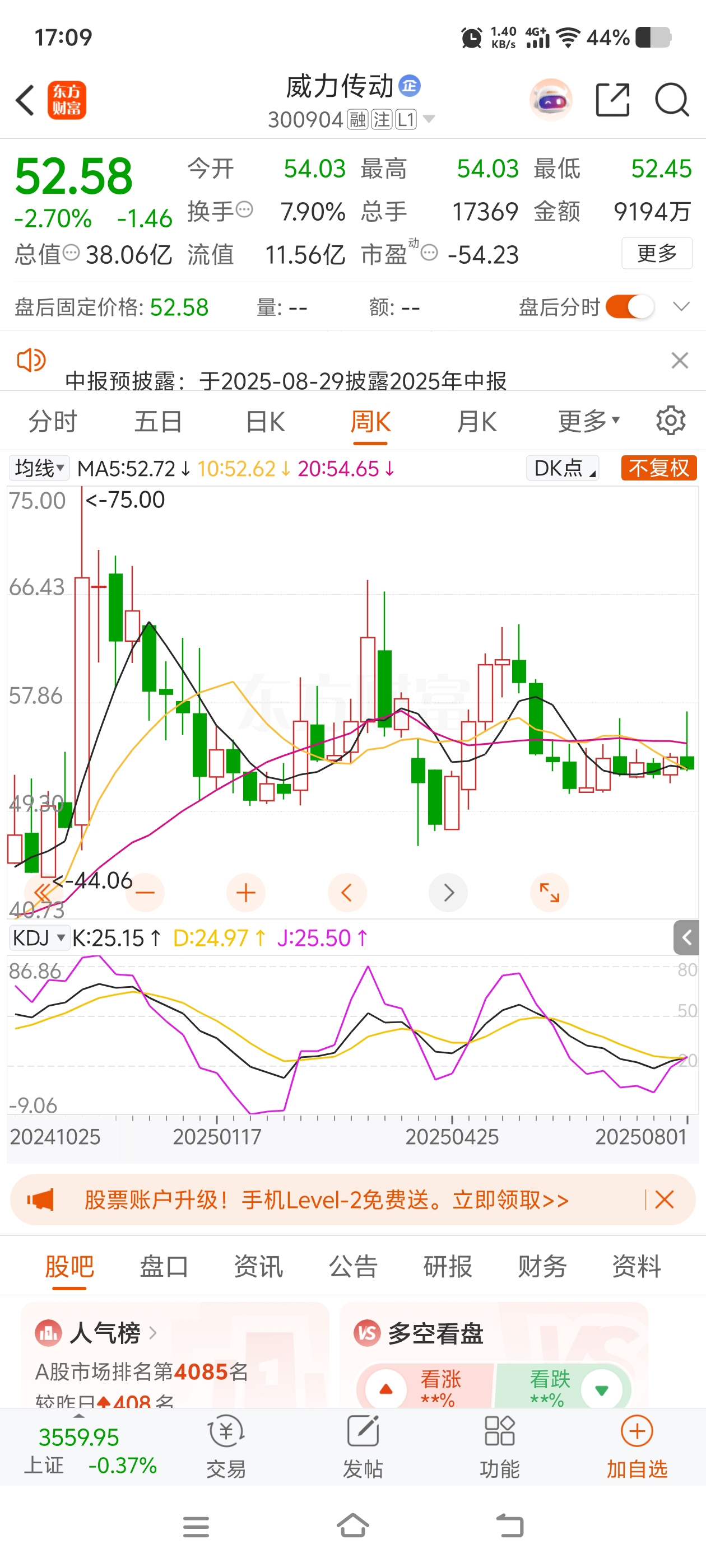Tap Android home button

354,1525
